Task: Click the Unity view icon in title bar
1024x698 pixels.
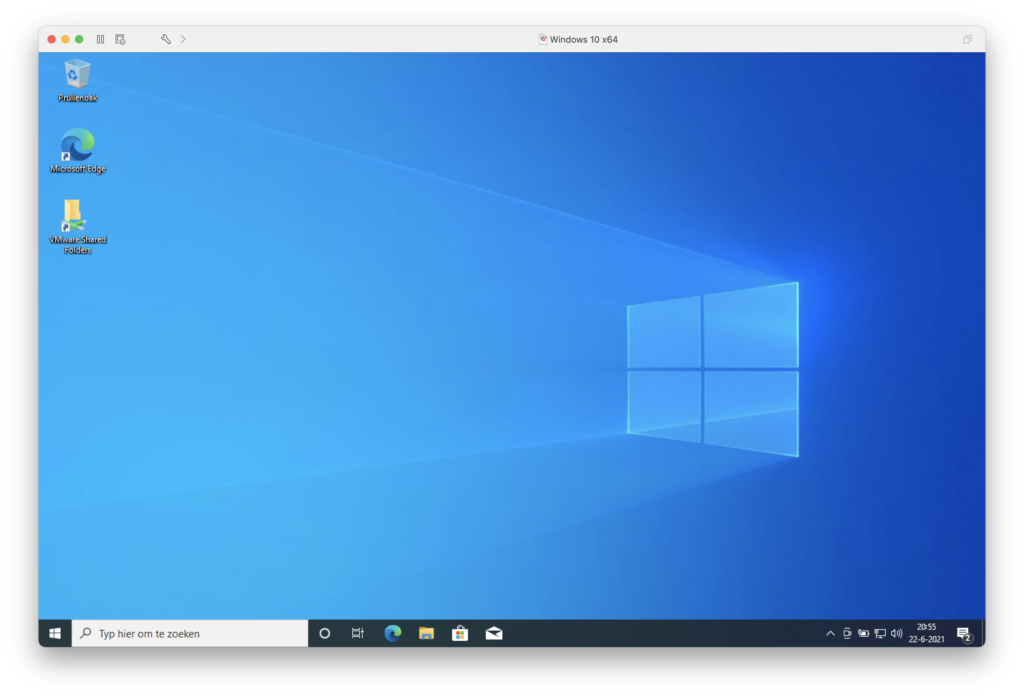Action: (x=967, y=39)
